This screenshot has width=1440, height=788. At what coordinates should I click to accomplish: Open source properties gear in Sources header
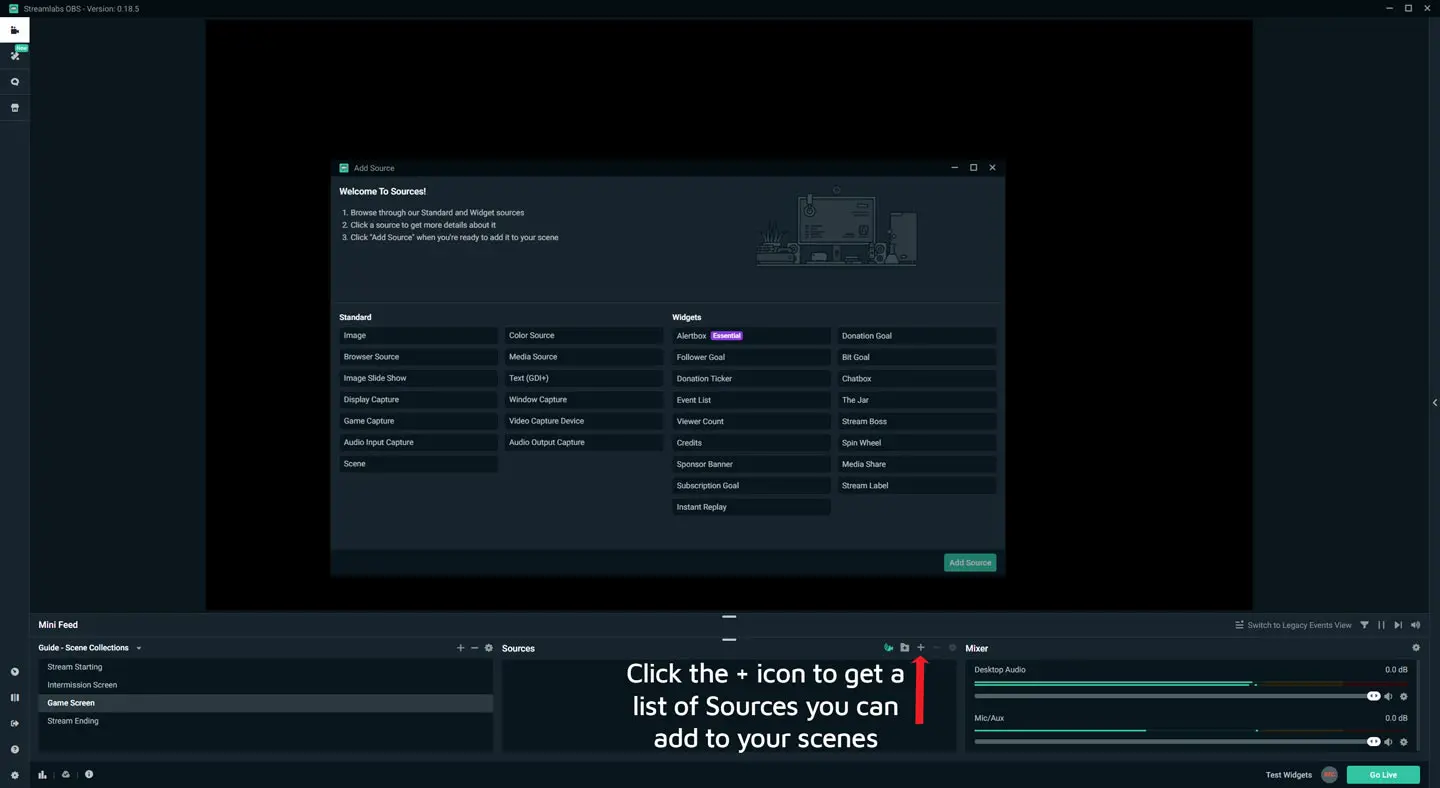click(x=952, y=648)
